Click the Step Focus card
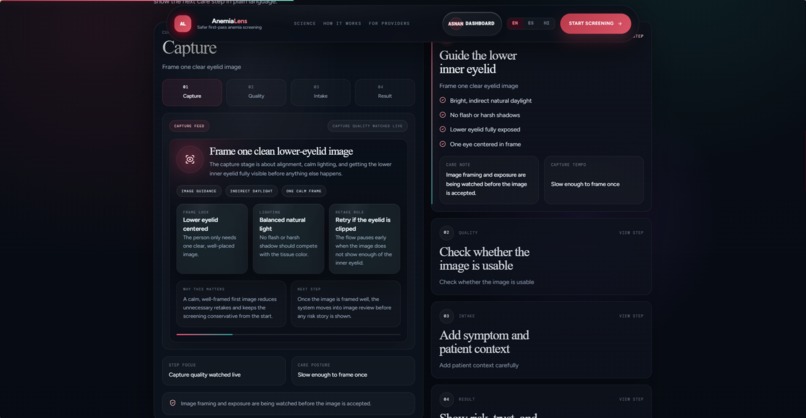Image resolution: width=806 pixels, height=418 pixels. (x=224, y=371)
